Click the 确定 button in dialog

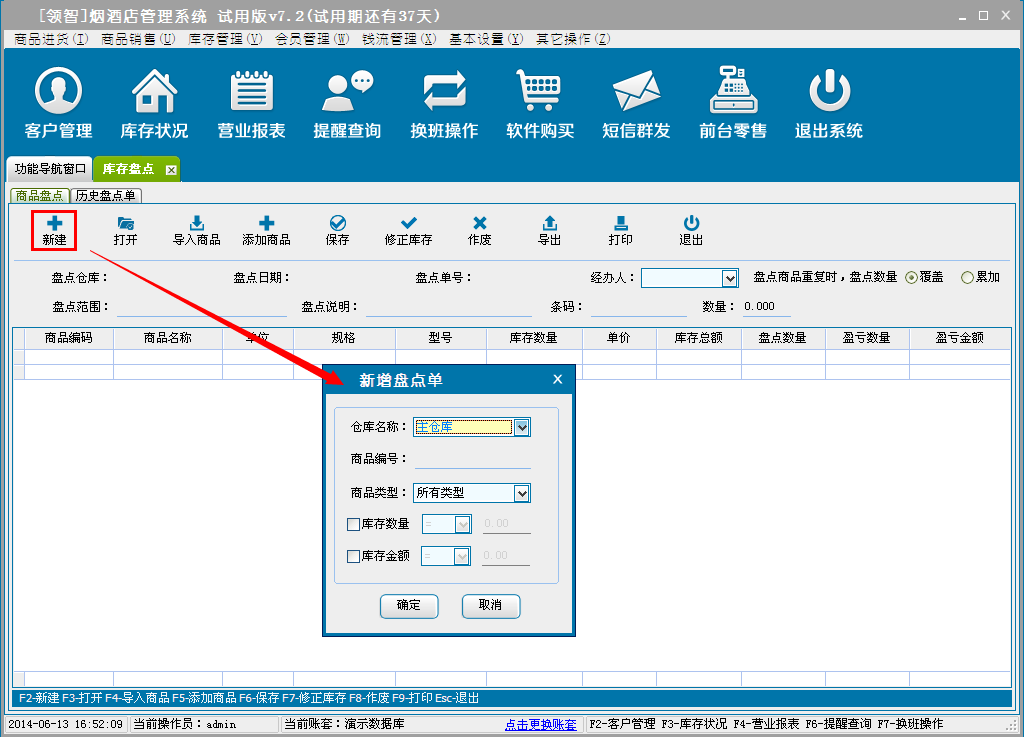coord(409,606)
